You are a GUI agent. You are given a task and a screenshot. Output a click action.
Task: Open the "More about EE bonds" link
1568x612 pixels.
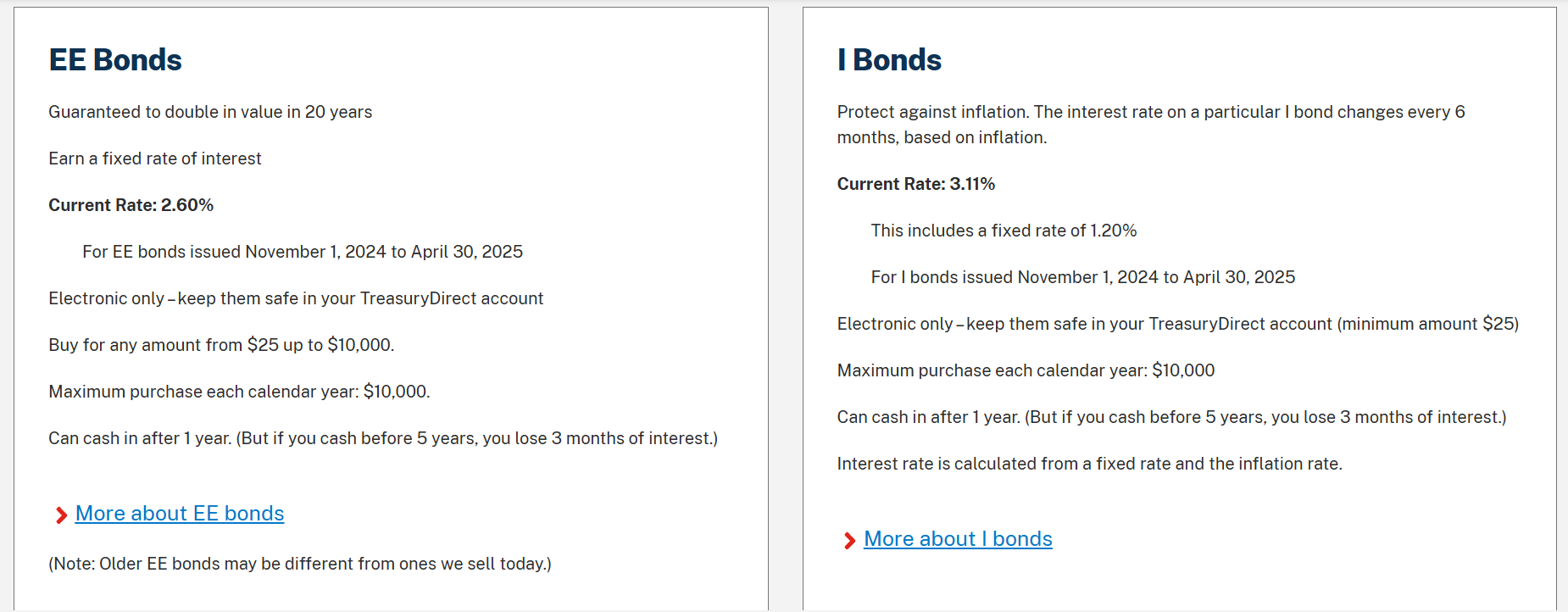pyautogui.click(x=179, y=514)
